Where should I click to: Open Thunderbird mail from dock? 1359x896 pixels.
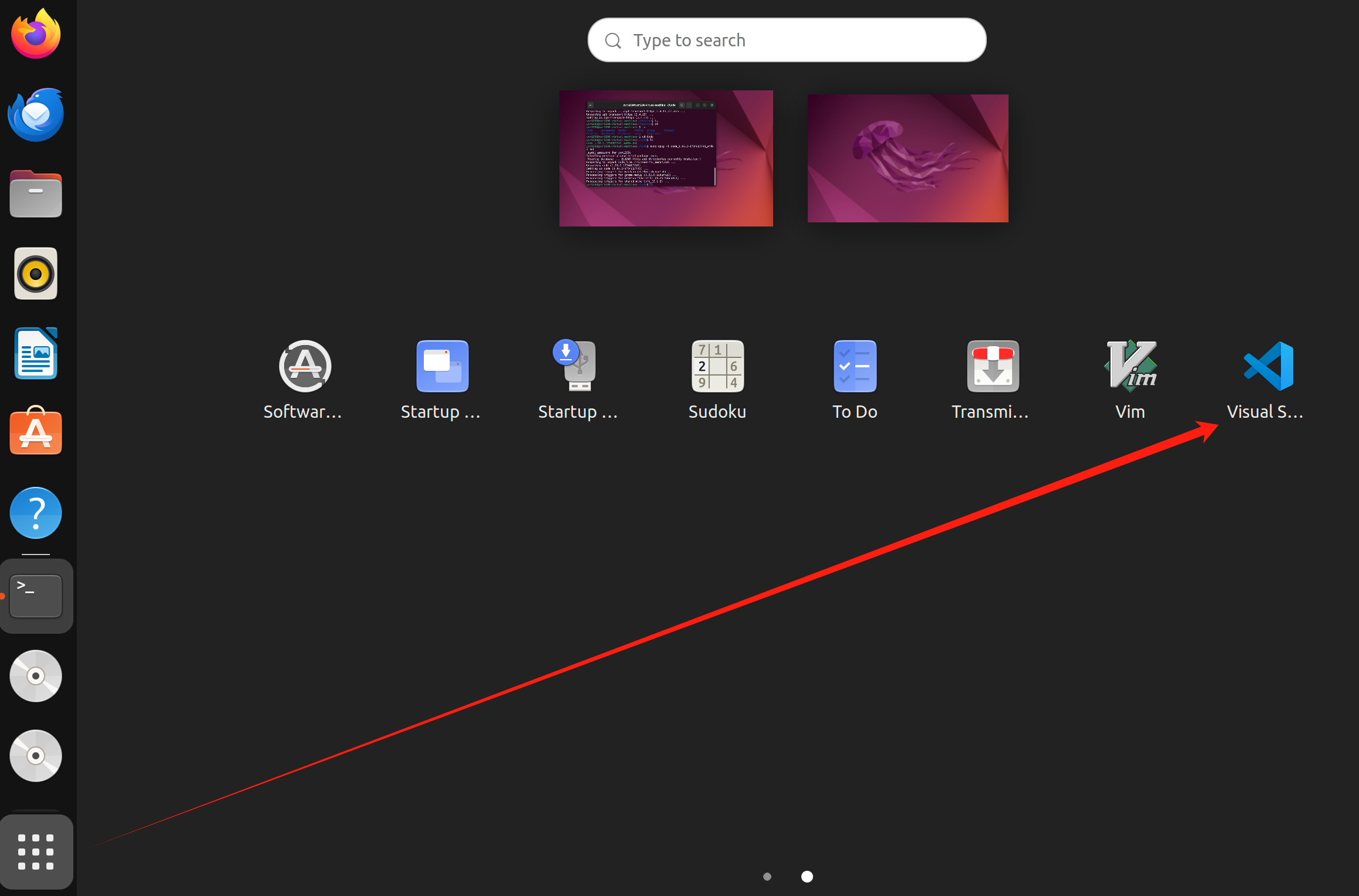point(36,114)
